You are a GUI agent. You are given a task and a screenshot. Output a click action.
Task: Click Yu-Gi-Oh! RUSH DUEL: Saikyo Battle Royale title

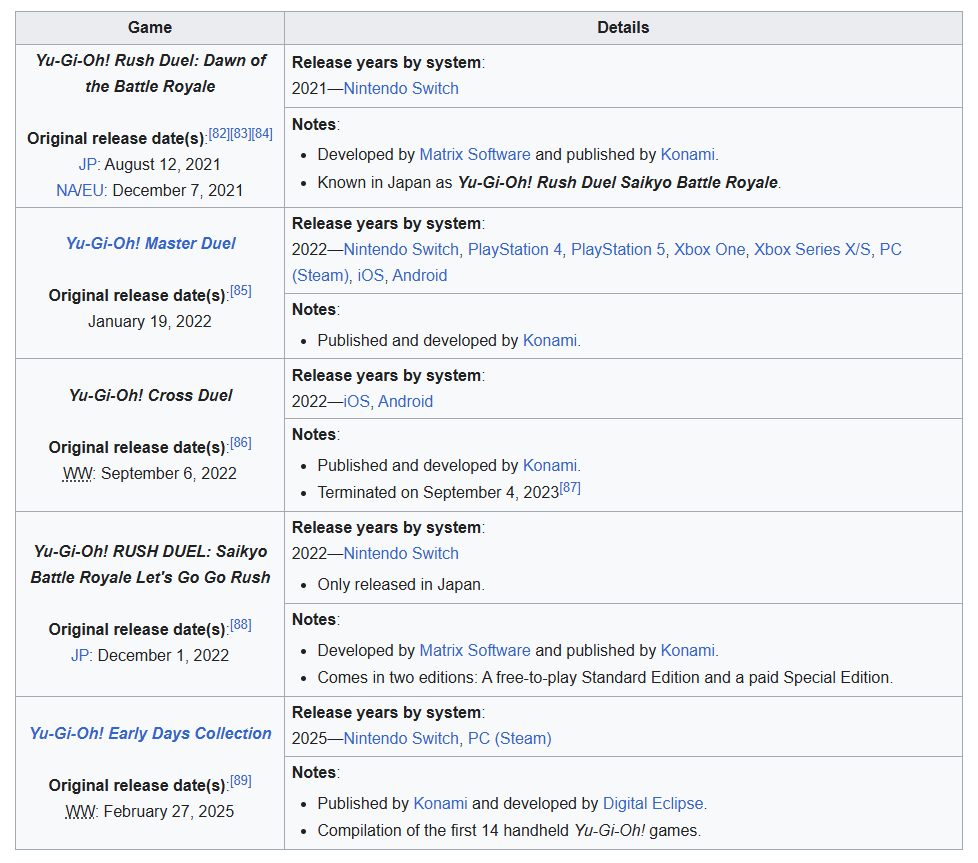tap(150, 564)
